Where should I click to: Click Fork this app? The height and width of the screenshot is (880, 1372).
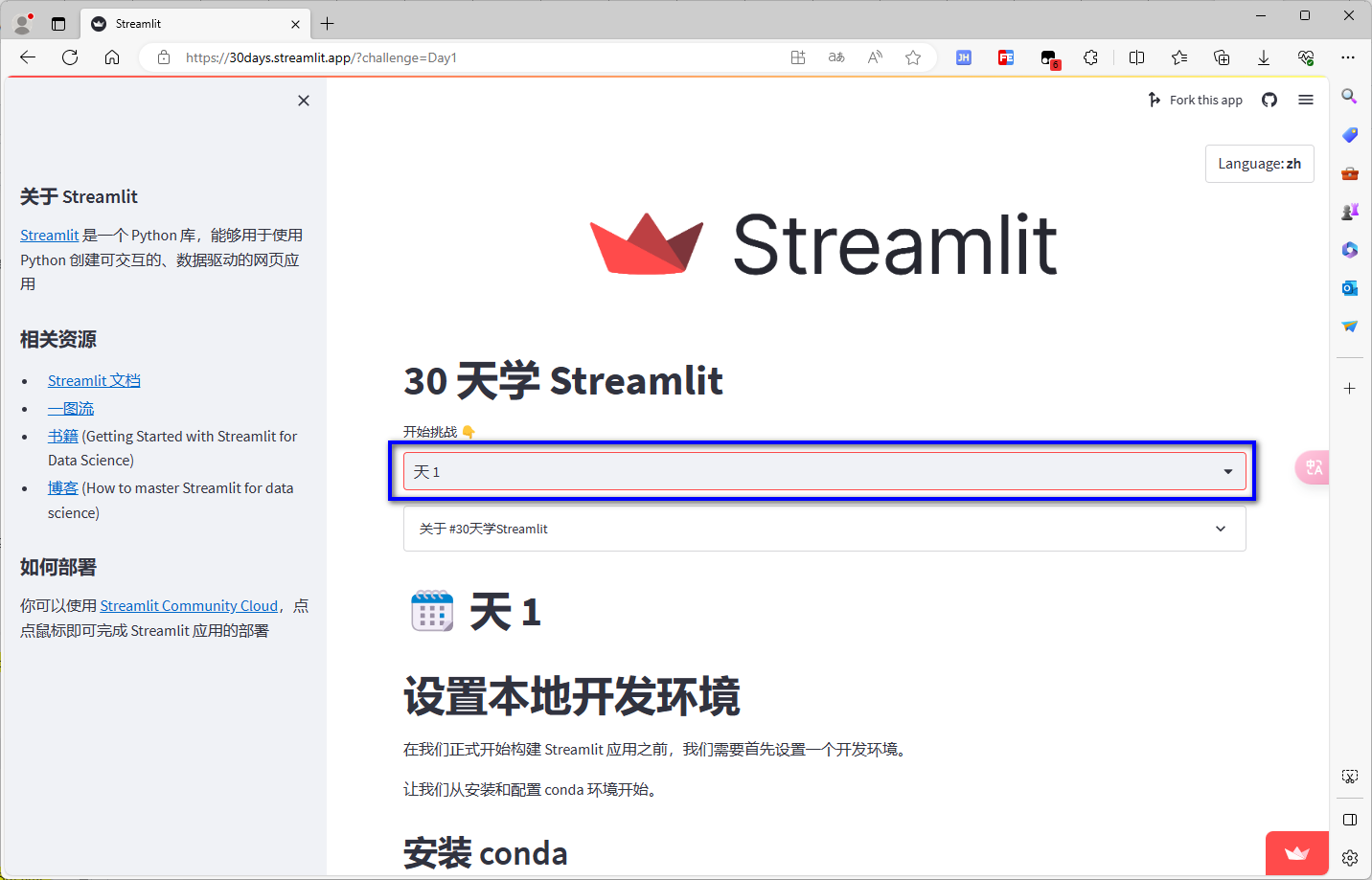tap(1195, 100)
